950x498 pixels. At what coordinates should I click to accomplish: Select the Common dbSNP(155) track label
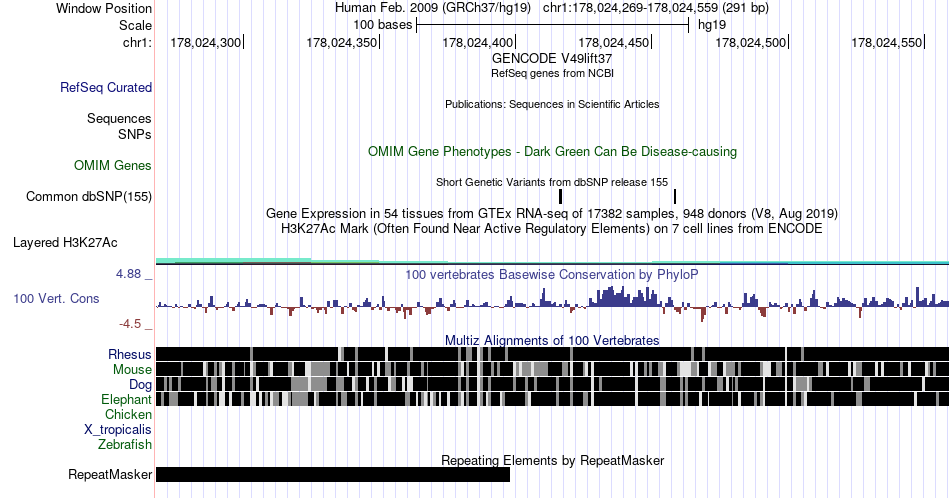89,196
